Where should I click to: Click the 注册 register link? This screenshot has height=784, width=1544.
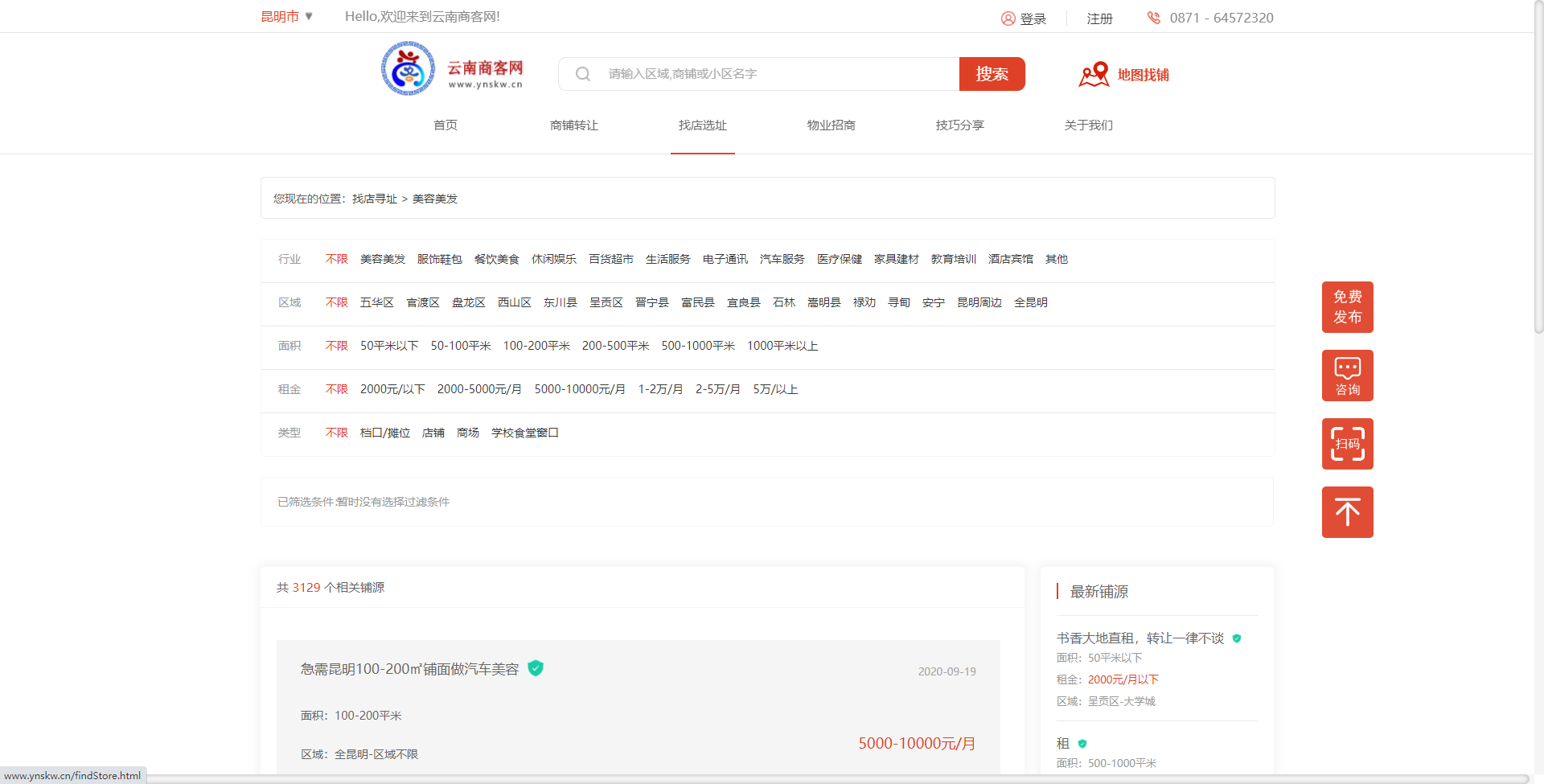point(1099,18)
